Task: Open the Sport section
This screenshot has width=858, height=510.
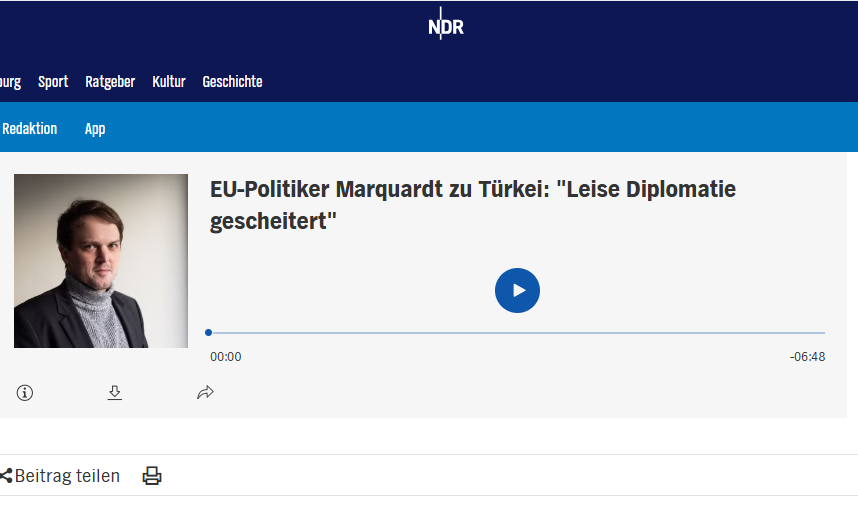Action: 53,82
